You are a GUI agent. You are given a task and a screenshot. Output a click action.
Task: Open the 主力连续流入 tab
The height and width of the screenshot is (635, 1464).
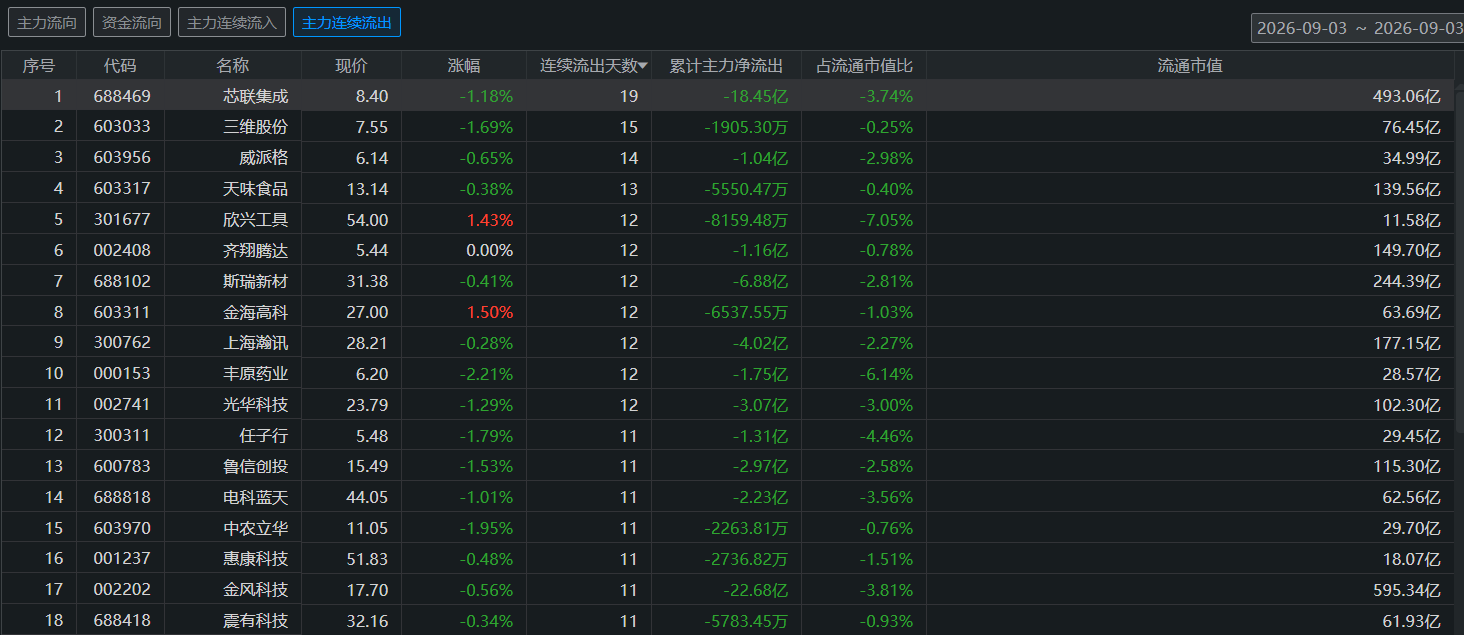point(232,22)
